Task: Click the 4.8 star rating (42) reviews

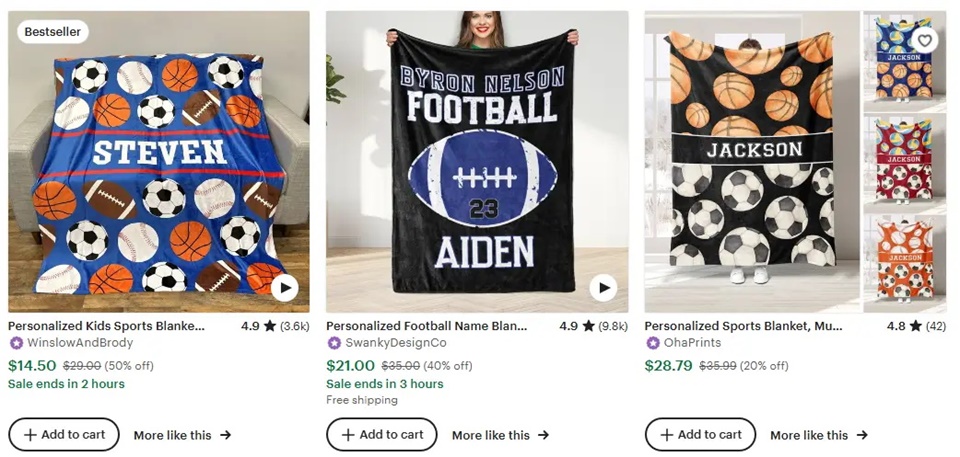Action: [x=915, y=326]
